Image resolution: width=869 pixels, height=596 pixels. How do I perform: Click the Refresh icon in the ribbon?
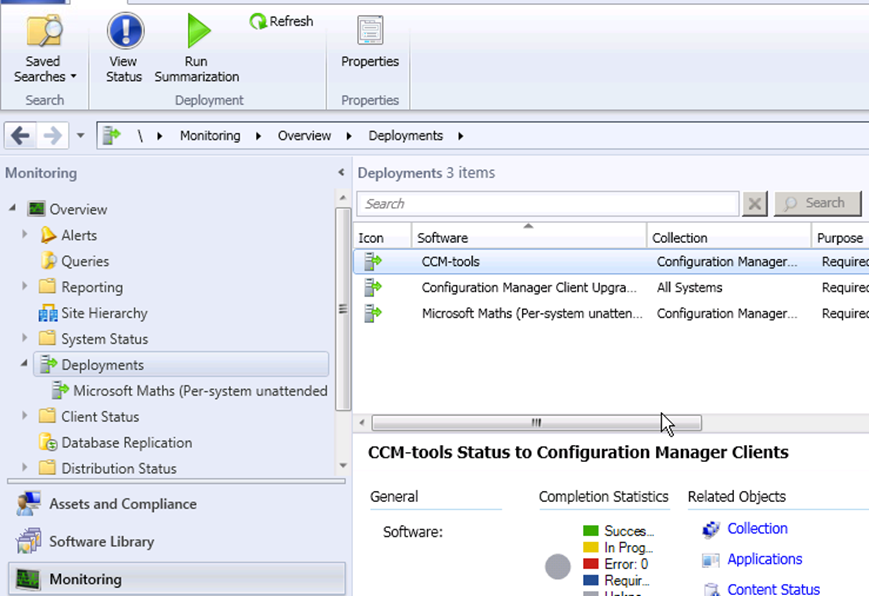click(x=258, y=22)
